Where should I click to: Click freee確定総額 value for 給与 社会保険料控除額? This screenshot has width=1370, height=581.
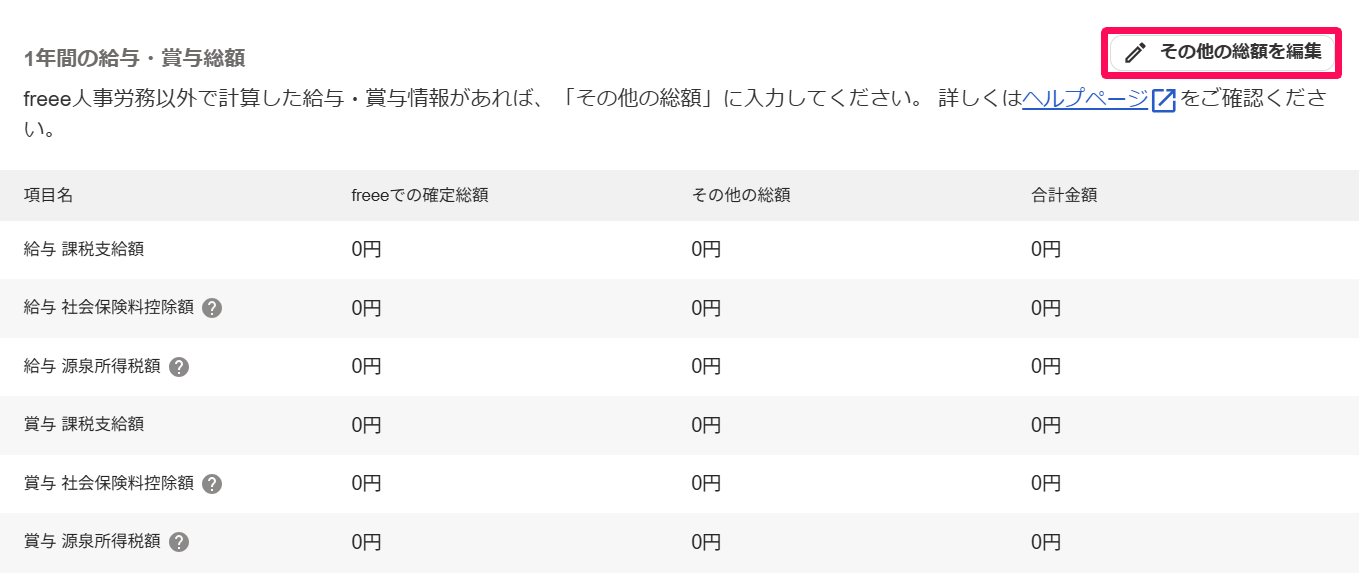tap(366, 309)
